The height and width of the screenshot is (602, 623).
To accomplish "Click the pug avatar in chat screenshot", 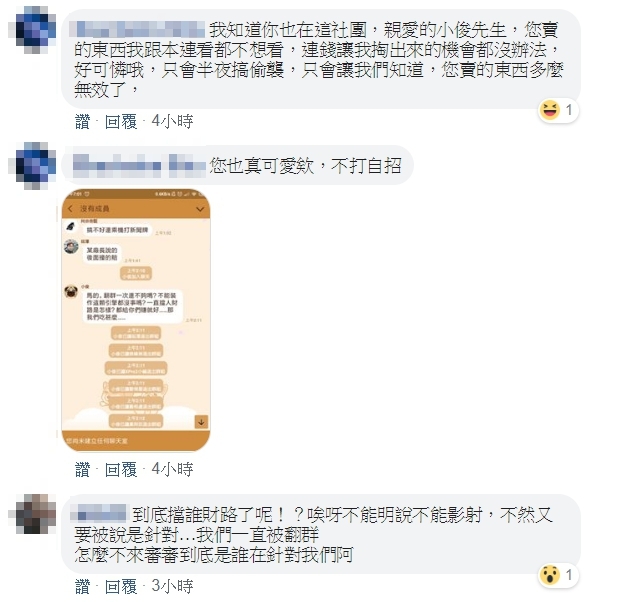I will [71, 292].
